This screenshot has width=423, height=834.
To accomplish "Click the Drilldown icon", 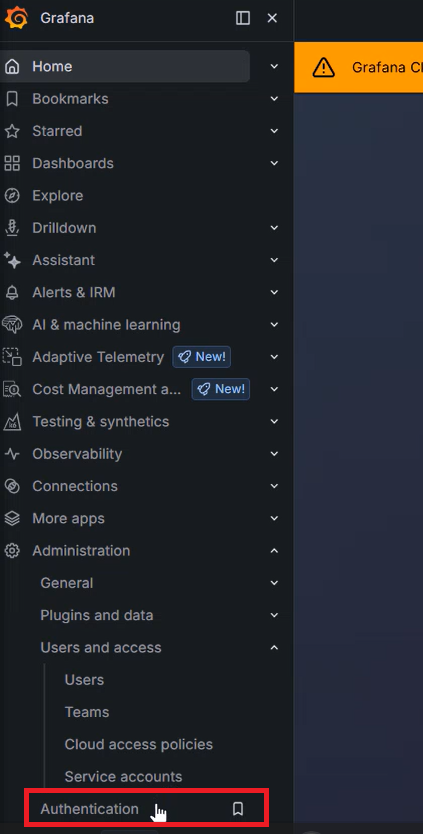I will tap(12, 228).
